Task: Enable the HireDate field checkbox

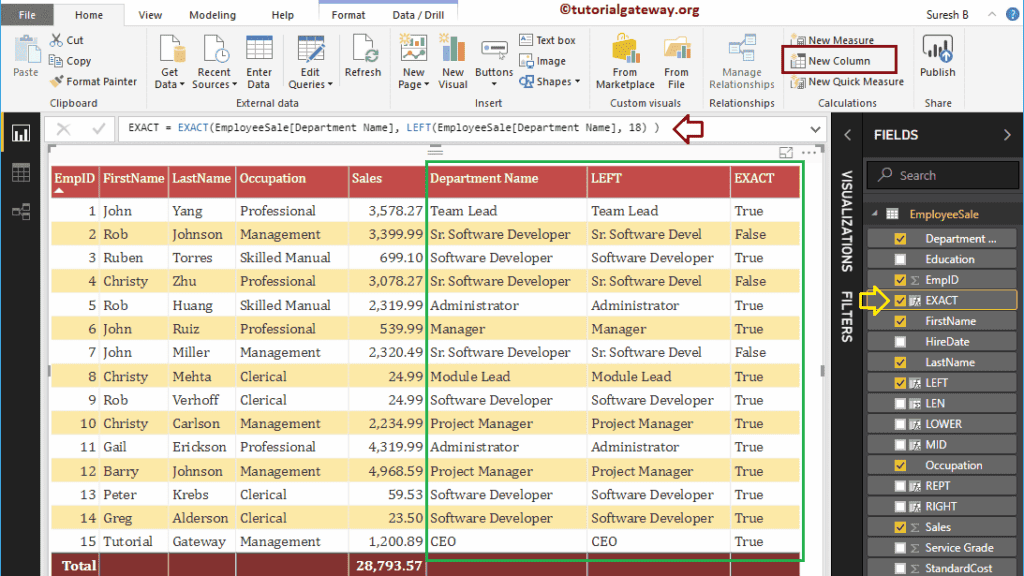Action: [x=900, y=341]
